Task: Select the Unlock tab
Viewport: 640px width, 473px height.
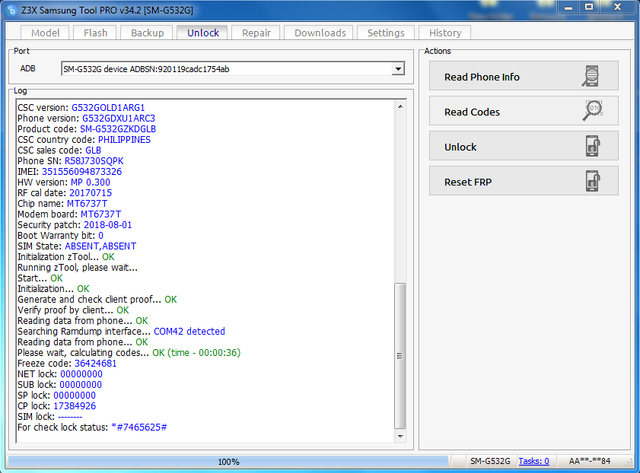Action: [203, 33]
